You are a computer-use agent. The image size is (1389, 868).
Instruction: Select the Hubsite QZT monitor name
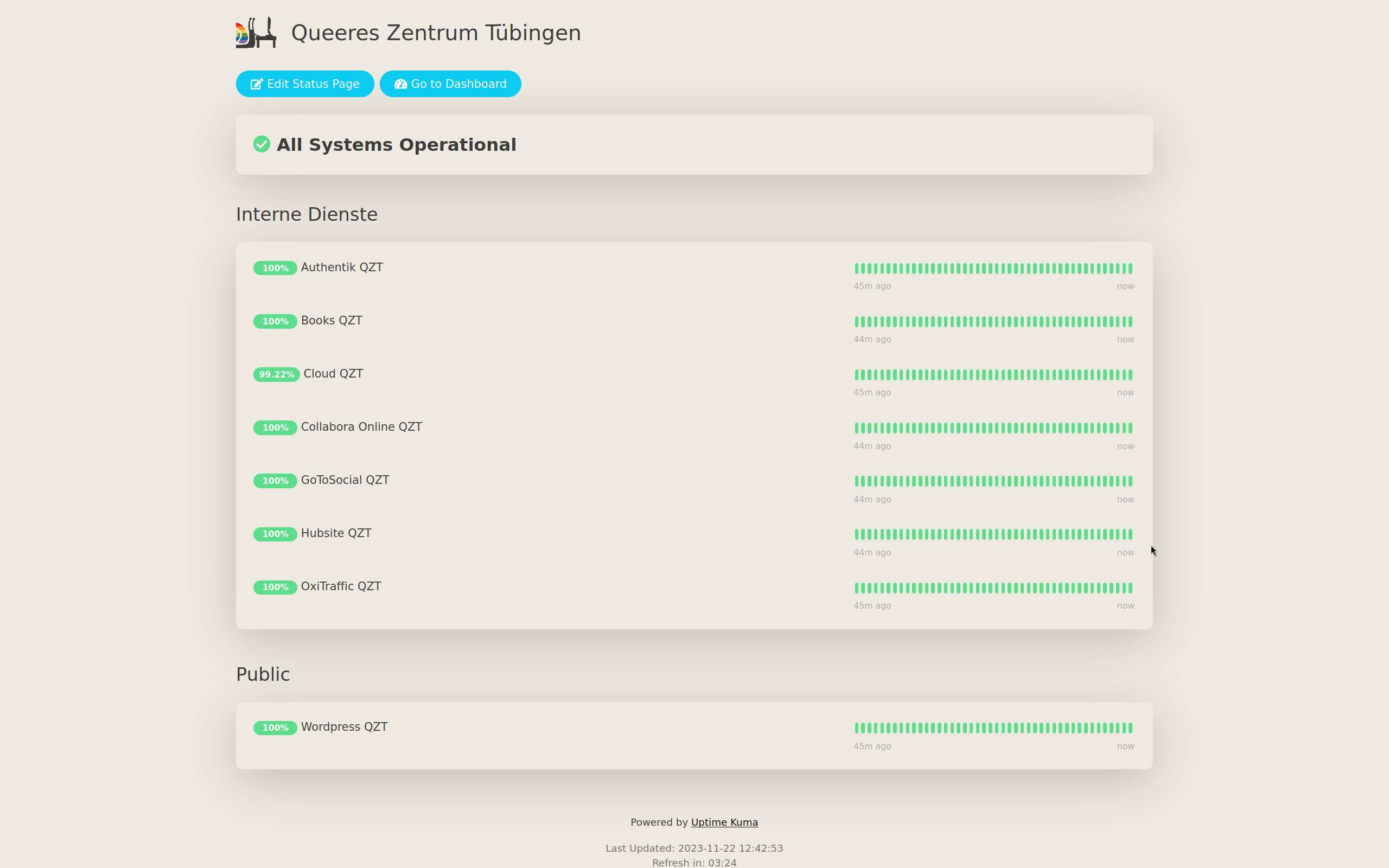[x=336, y=533]
